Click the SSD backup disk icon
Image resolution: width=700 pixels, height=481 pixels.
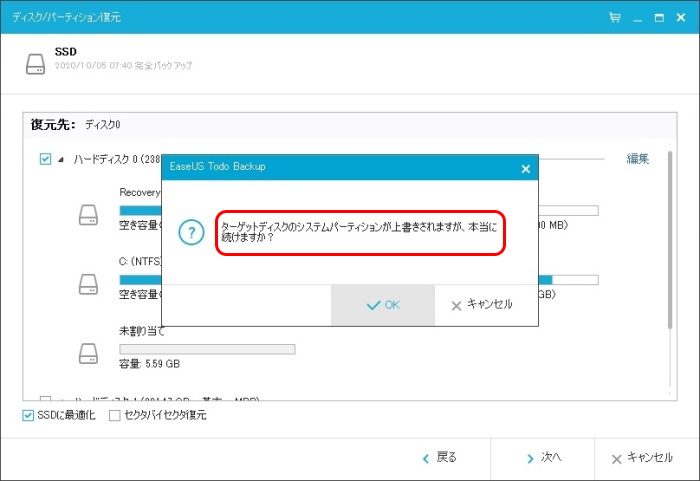35,64
